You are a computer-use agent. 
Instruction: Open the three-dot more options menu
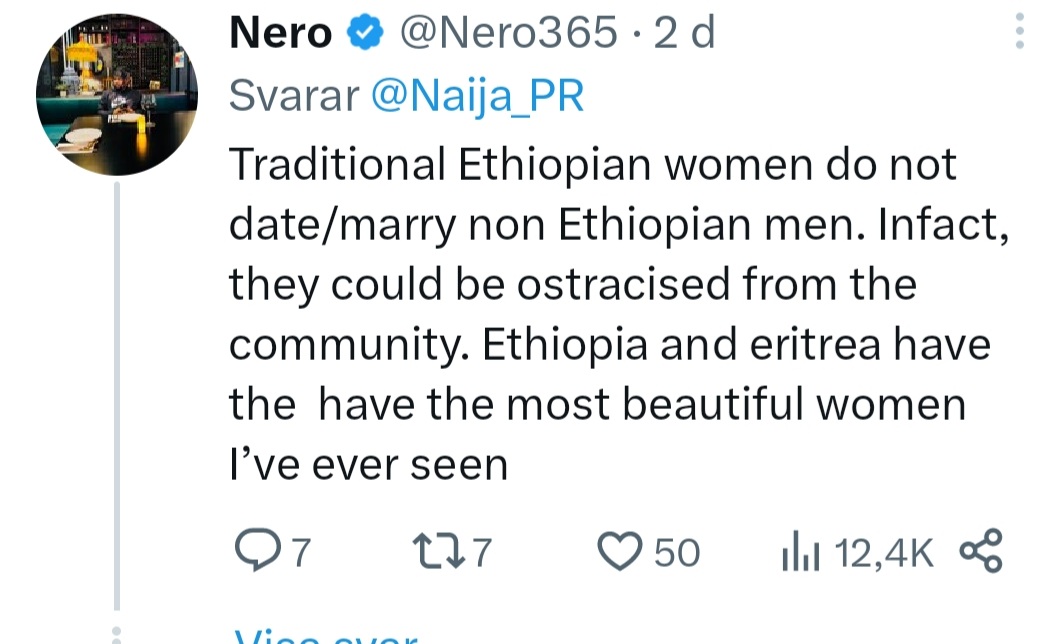[x=1019, y=32]
